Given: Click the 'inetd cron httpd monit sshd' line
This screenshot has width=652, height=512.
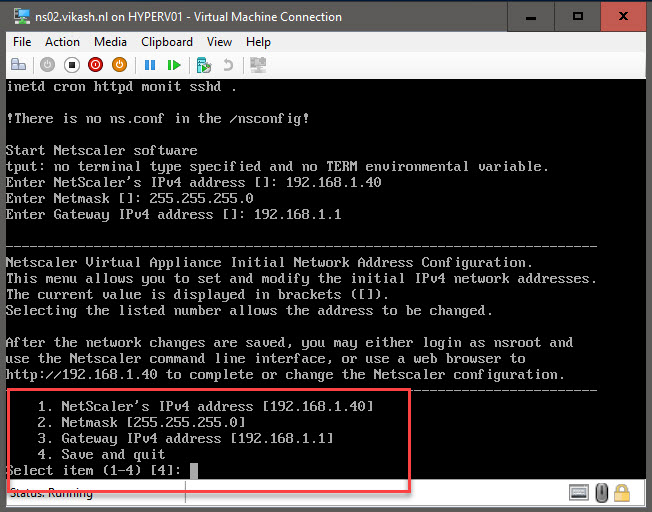Looking at the screenshot, I should tap(121, 87).
